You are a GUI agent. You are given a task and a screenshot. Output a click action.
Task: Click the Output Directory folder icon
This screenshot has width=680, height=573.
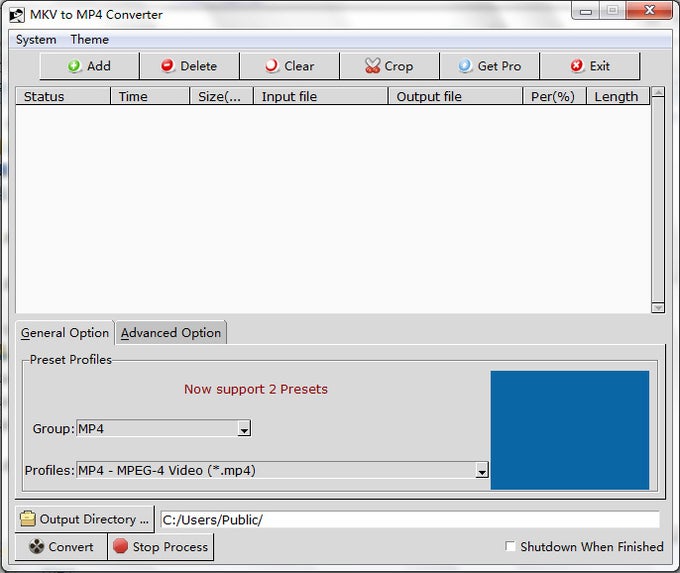click(28, 519)
